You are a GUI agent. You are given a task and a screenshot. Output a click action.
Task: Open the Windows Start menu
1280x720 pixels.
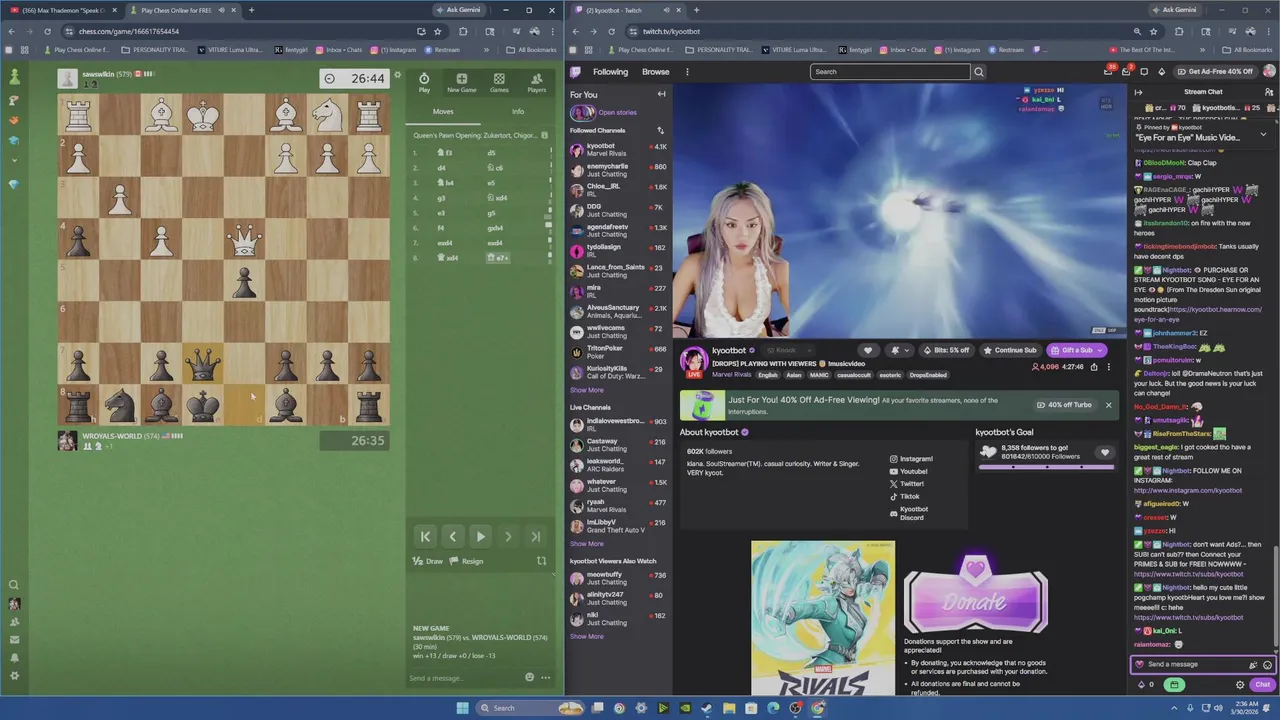pos(462,708)
